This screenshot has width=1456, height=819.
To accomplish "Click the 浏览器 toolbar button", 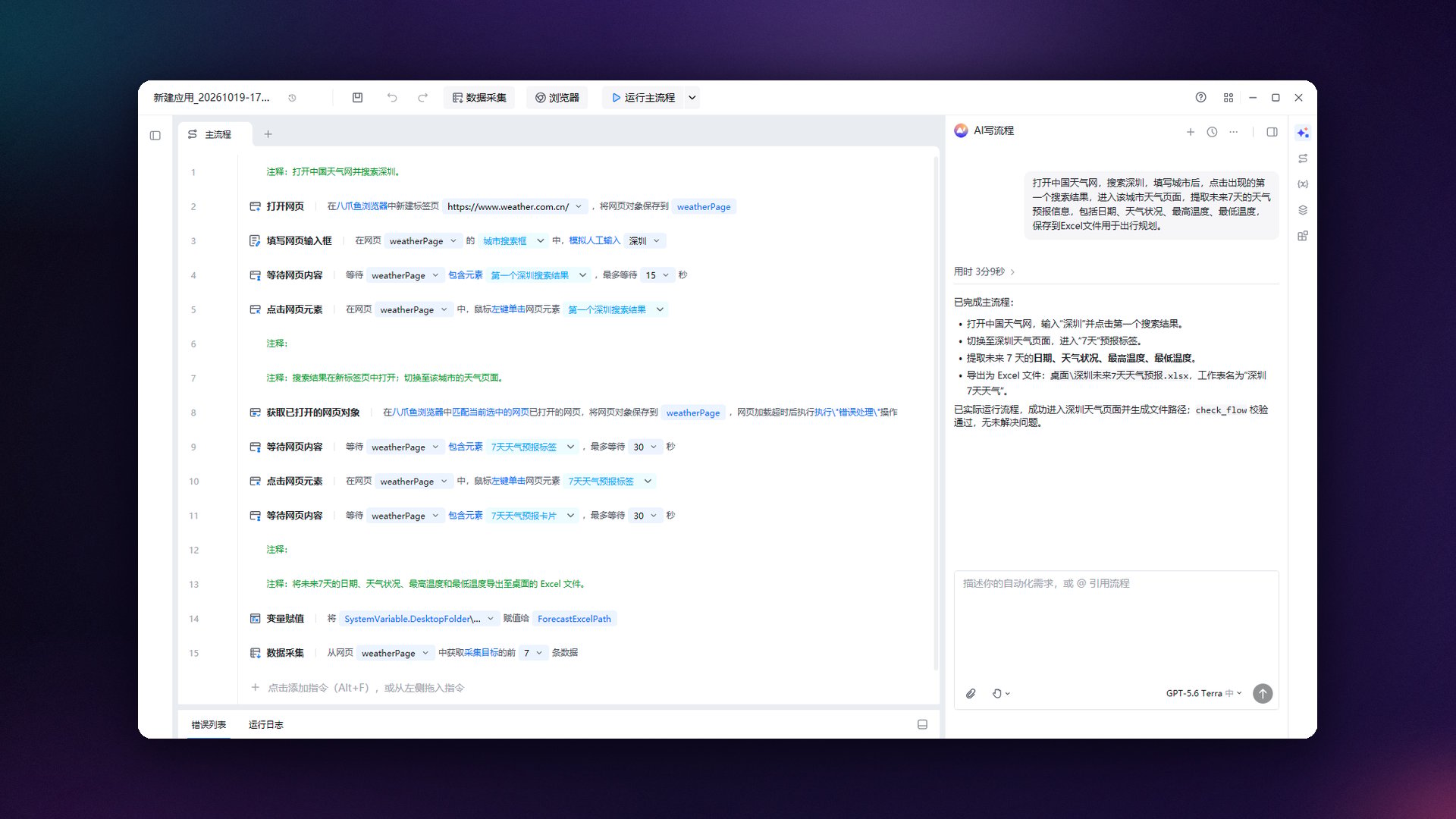I will [x=557, y=97].
